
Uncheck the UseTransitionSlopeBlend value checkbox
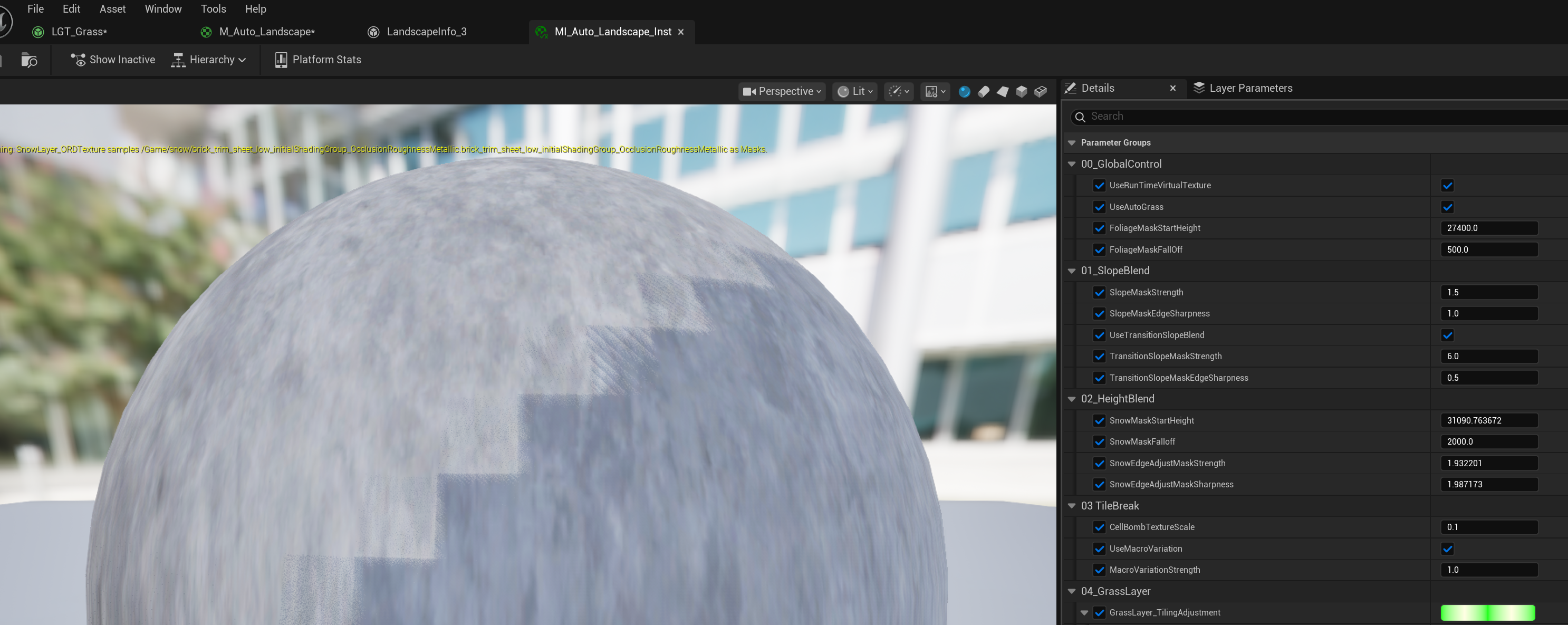click(1447, 335)
